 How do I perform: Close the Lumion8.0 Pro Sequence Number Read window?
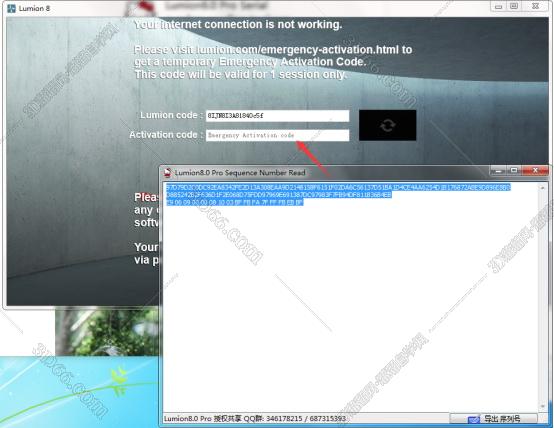536,171
